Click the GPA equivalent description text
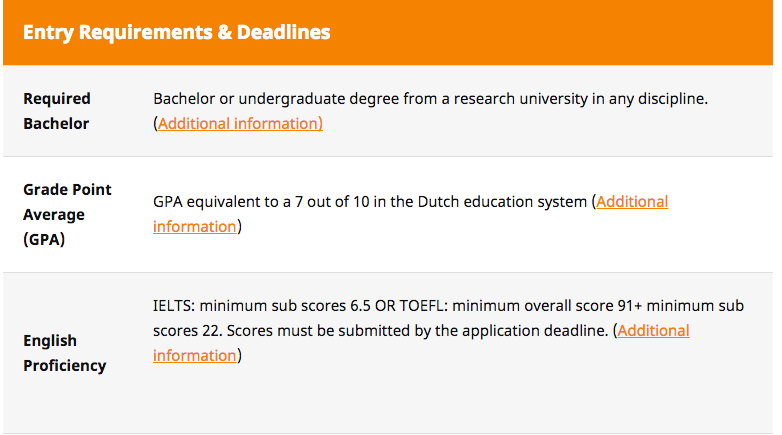 click(x=370, y=202)
